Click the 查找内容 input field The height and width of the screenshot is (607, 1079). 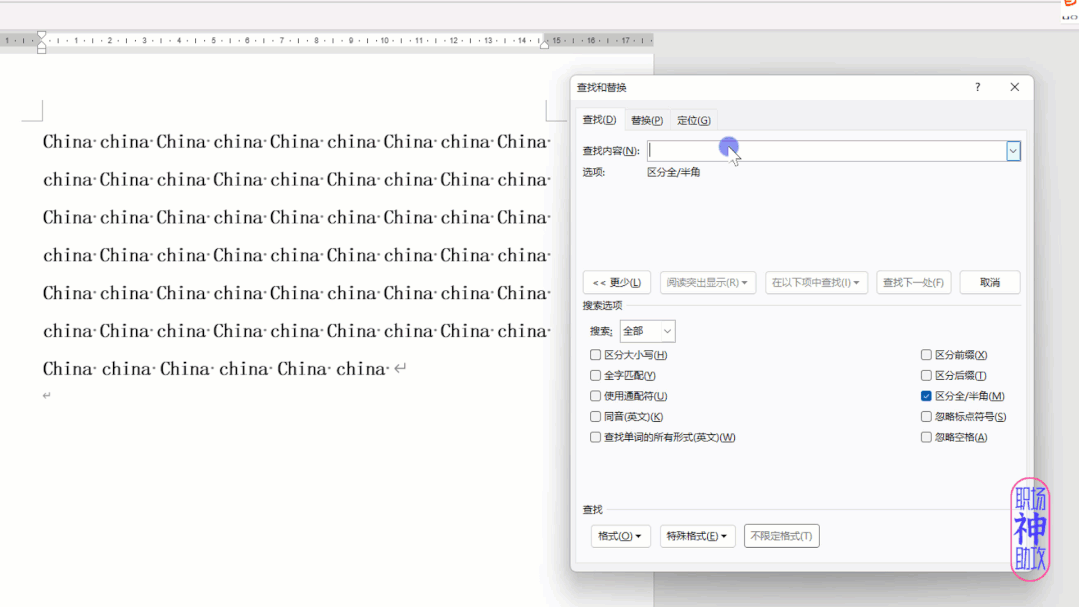coord(826,151)
